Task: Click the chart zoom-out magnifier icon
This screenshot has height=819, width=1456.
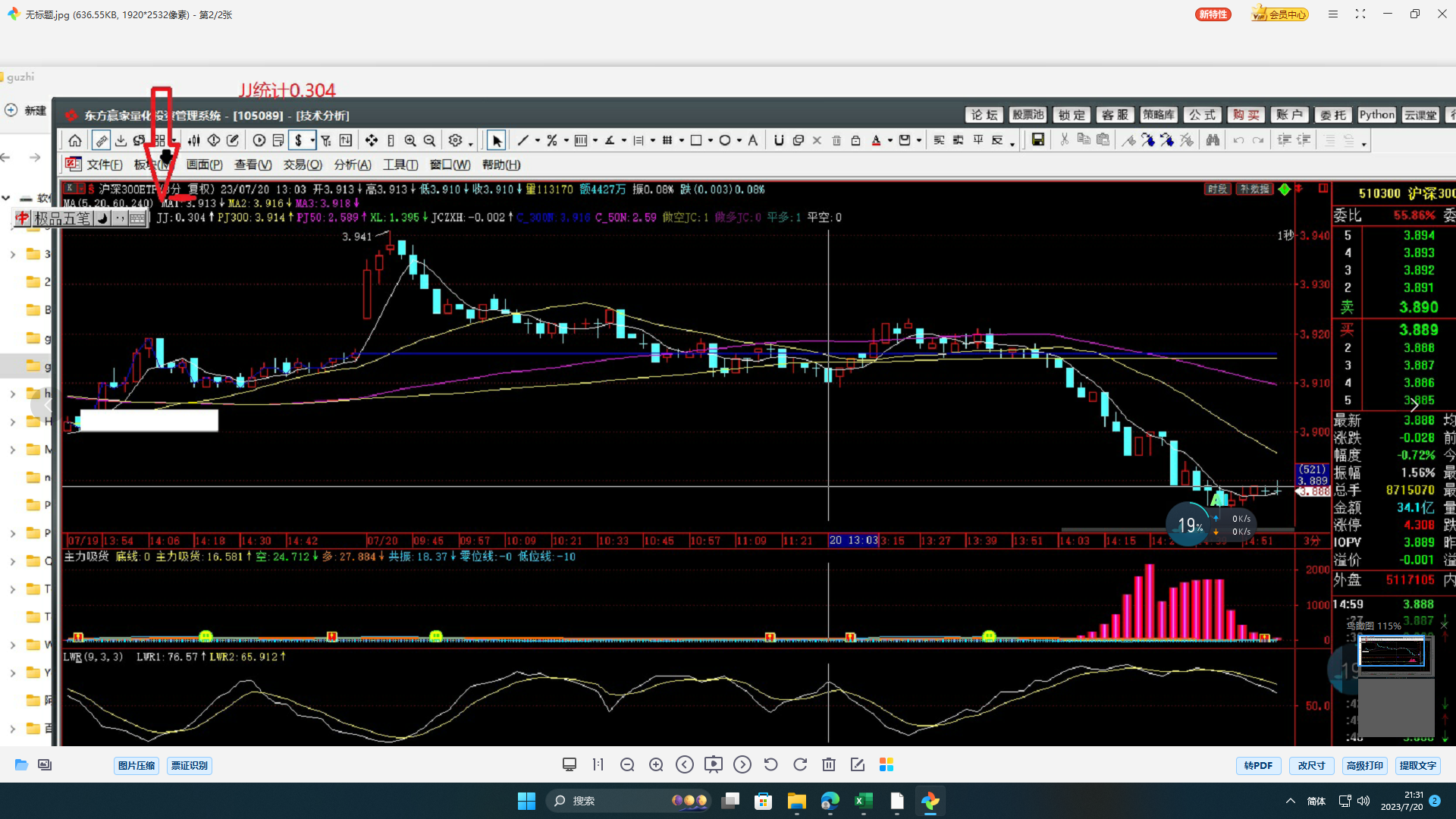Action: (x=430, y=140)
